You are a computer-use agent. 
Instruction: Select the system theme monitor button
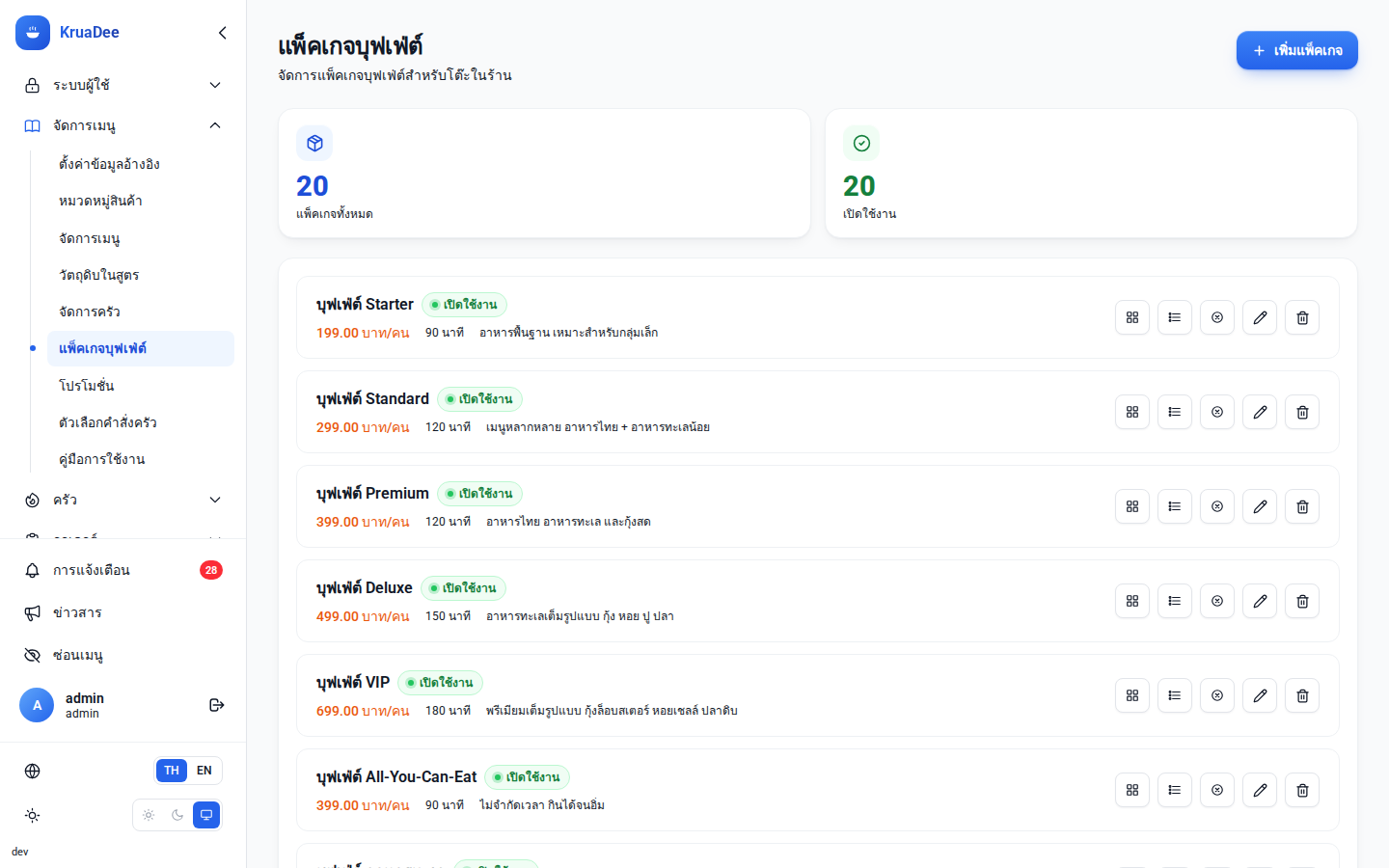coord(206,815)
